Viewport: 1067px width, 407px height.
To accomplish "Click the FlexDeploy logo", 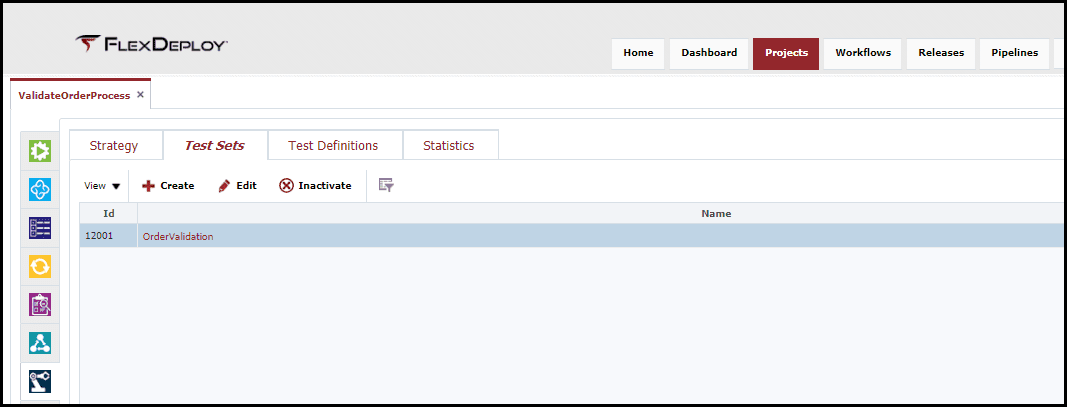I will point(151,44).
